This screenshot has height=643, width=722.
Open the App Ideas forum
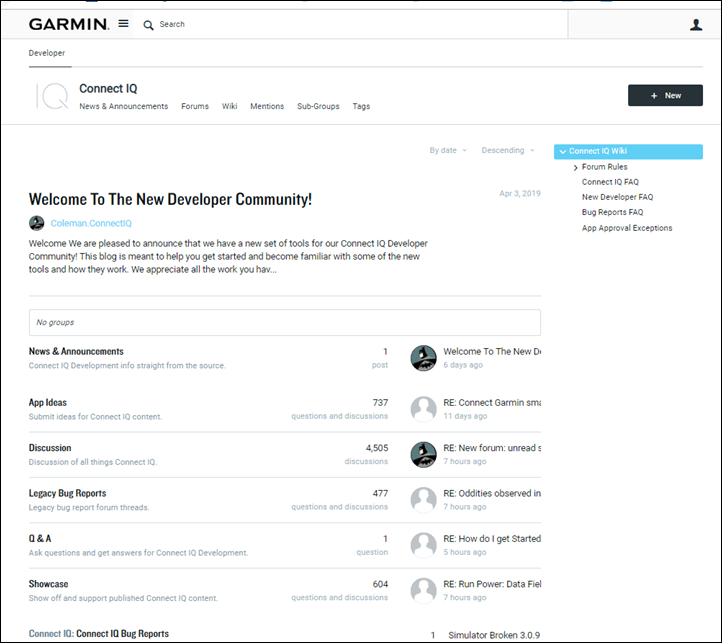[x=47, y=403]
